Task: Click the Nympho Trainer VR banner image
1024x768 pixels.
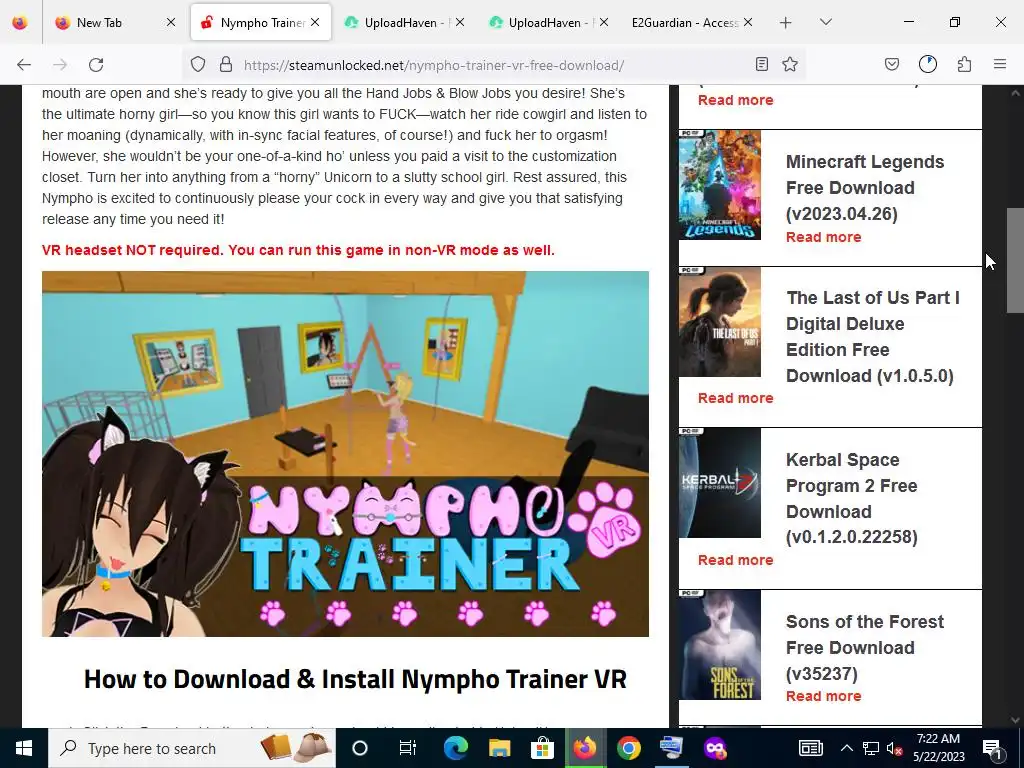Action: [345, 454]
